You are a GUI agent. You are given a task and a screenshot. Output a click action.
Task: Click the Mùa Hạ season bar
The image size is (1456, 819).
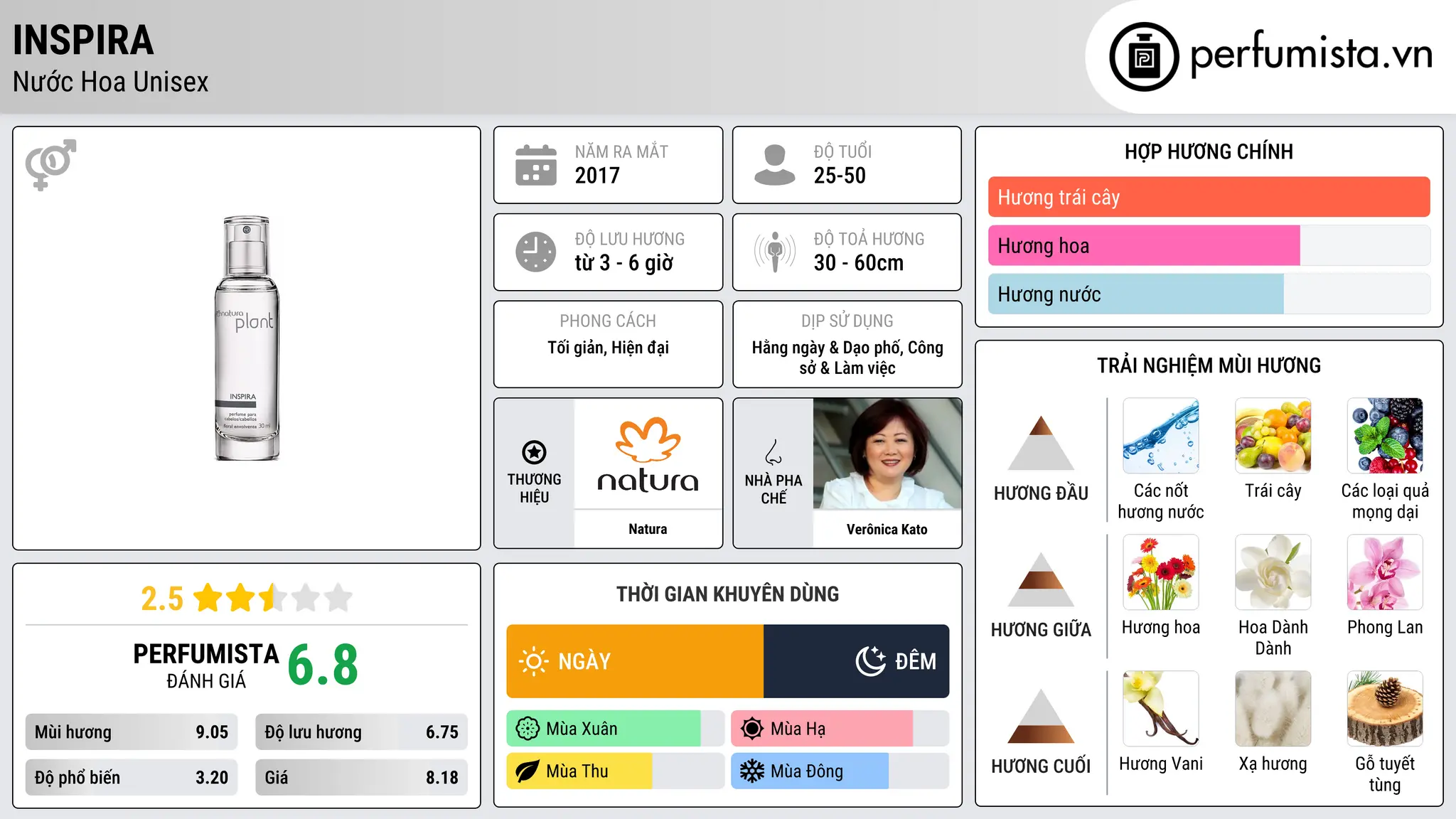tap(840, 729)
